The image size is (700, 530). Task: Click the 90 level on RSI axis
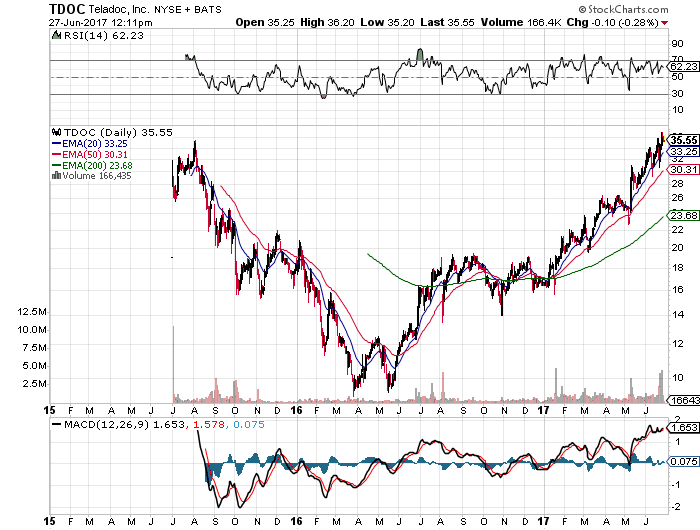point(677,44)
